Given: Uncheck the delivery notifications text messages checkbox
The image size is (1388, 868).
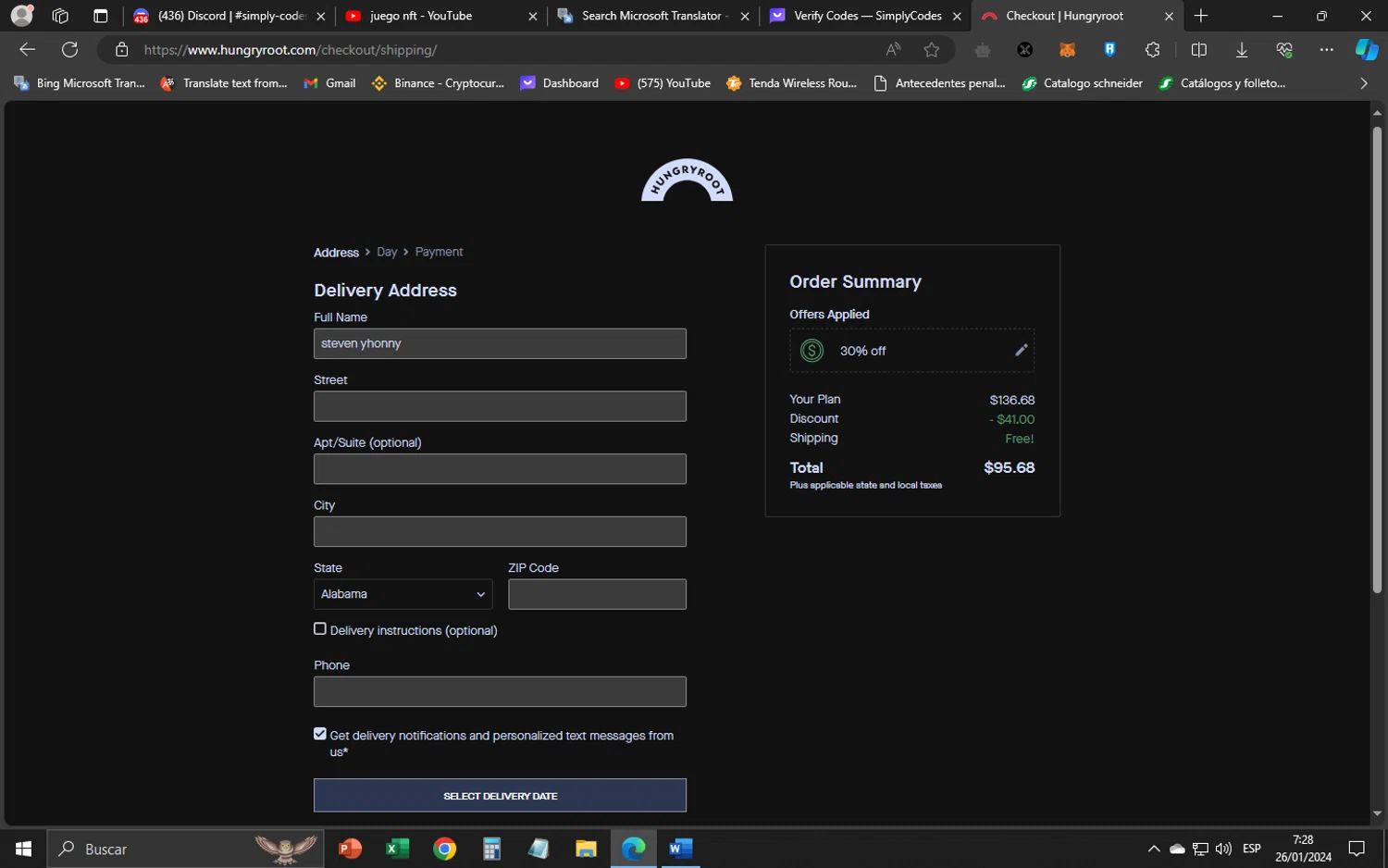Looking at the screenshot, I should tap(320, 734).
